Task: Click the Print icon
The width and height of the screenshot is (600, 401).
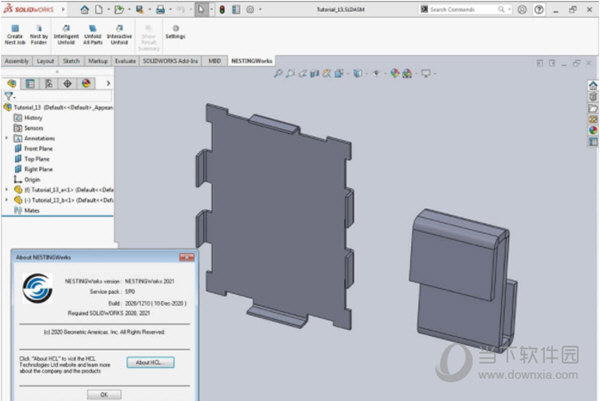Action: pos(160,10)
